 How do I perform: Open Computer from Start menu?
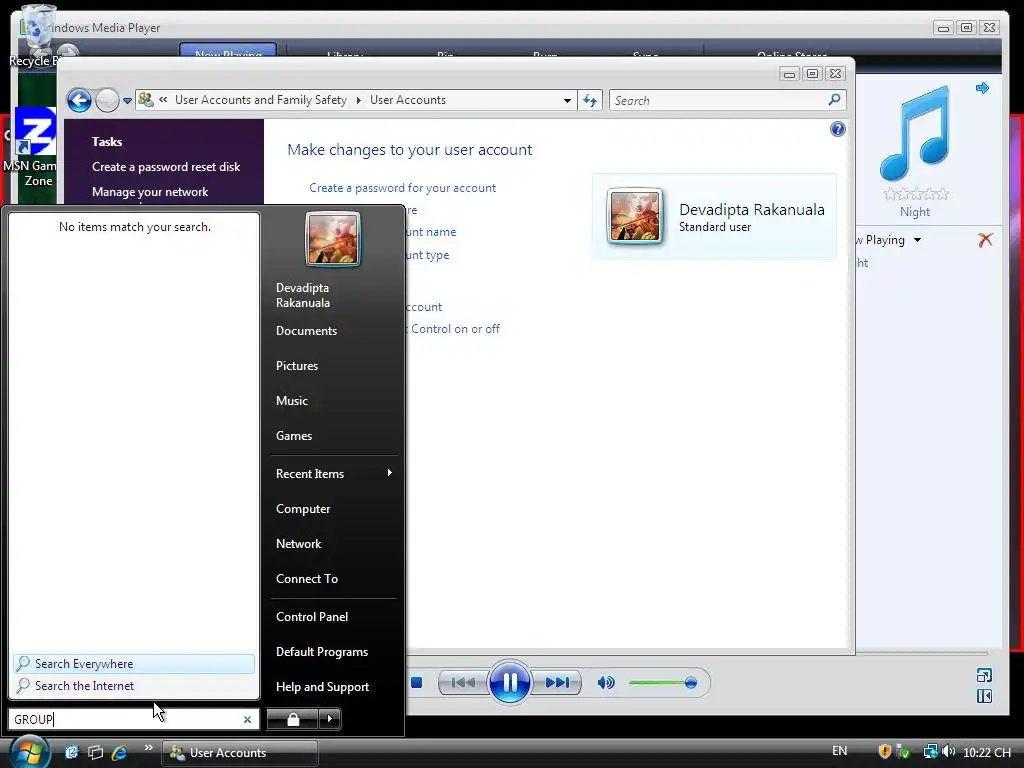pyautogui.click(x=303, y=509)
